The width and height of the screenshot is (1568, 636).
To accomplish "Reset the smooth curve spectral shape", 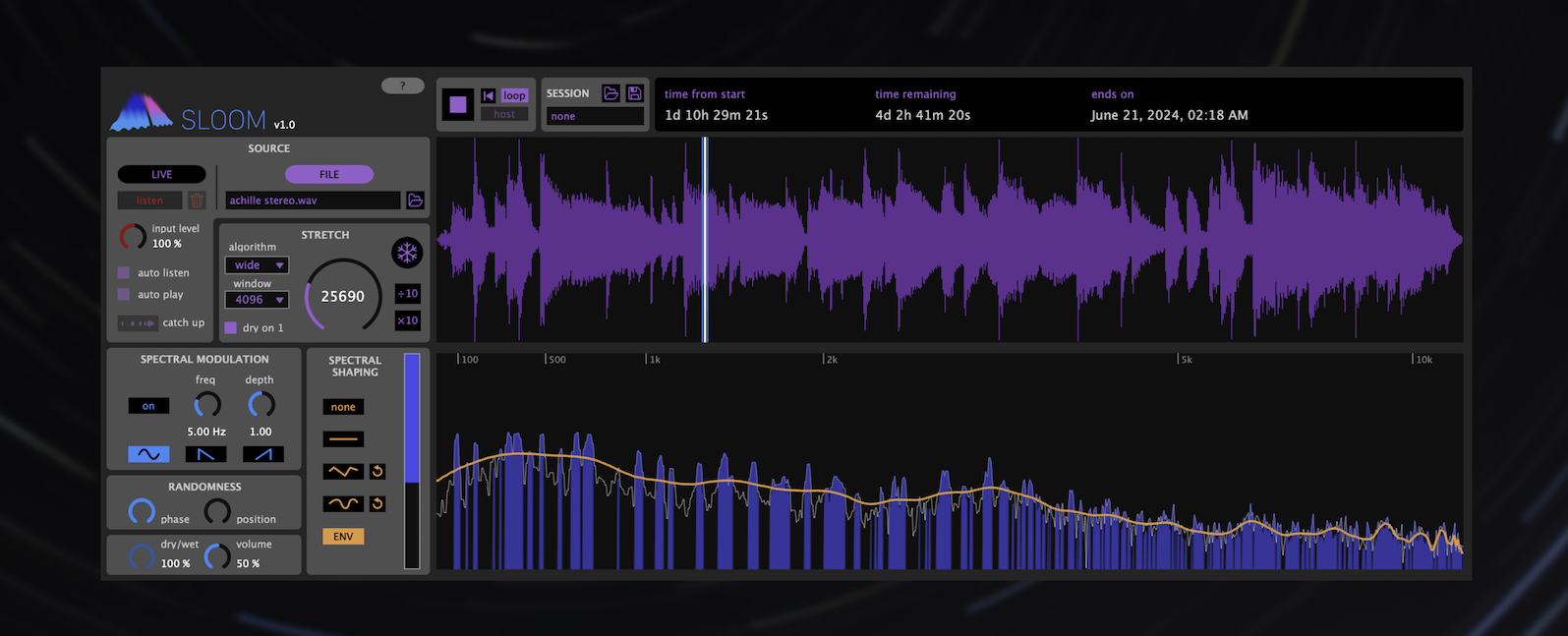I will pyautogui.click(x=377, y=504).
